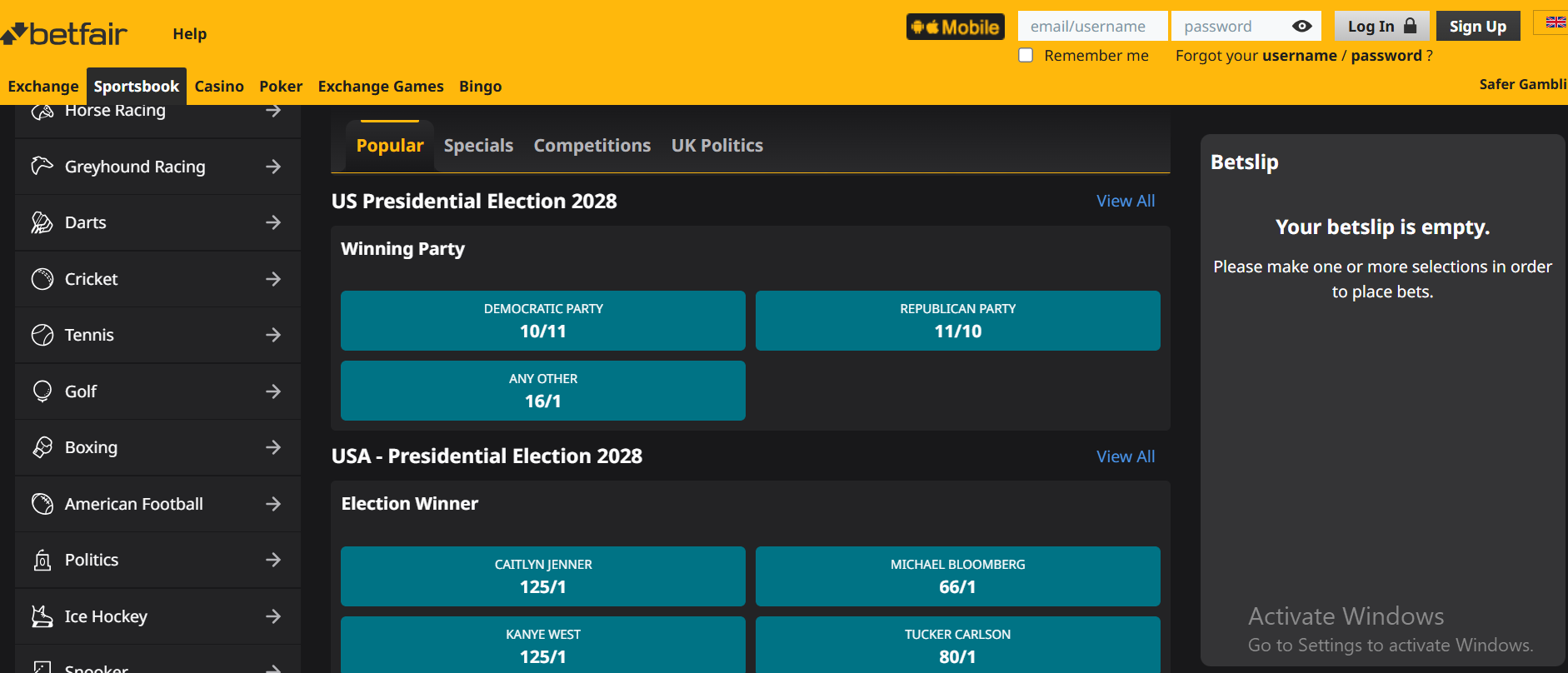Select Caitlyn Jenner at 125/1
This screenshot has width=1568, height=673.
pos(543,576)
